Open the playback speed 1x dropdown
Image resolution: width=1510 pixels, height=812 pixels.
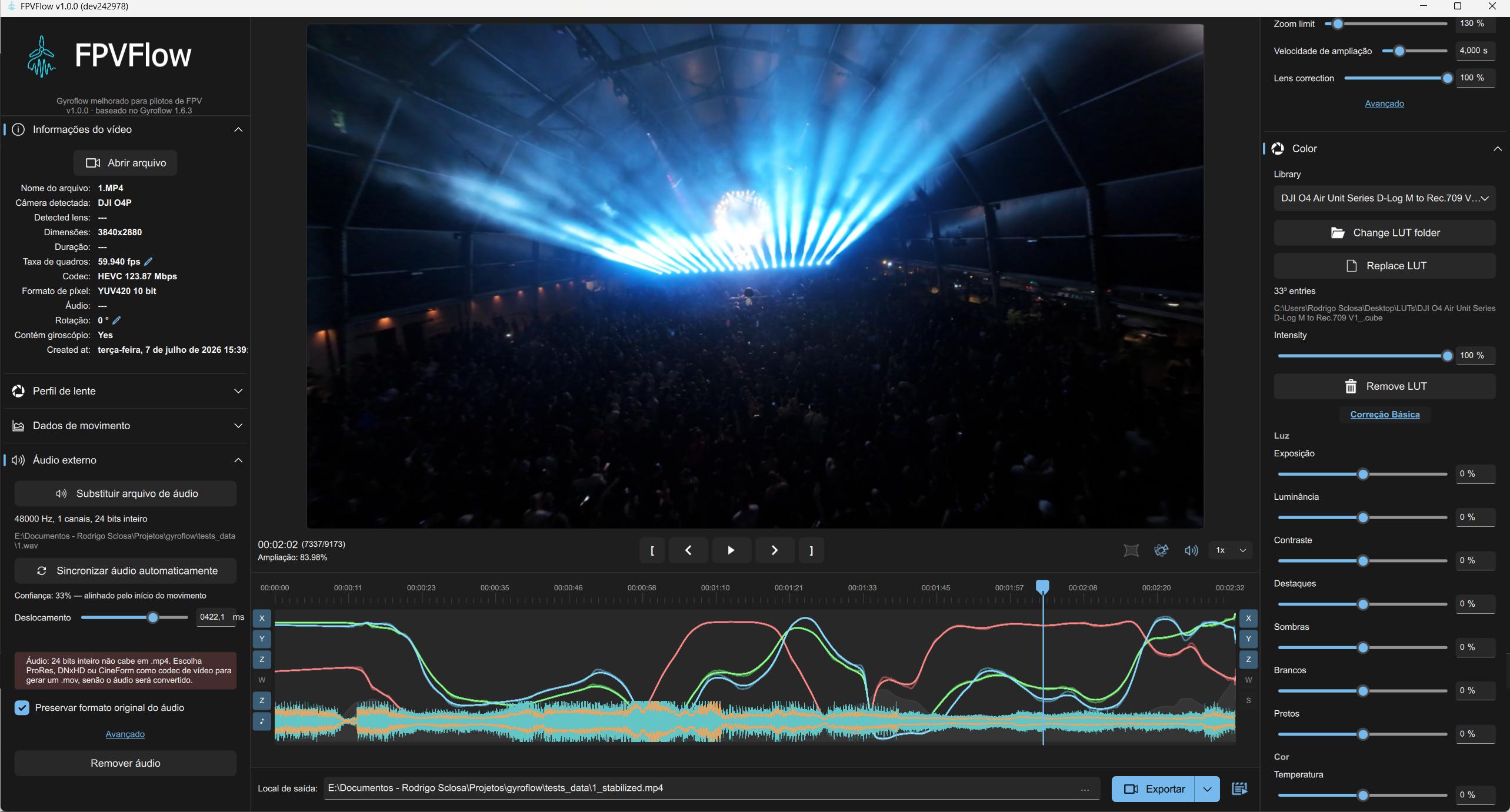pyautogui.click(x=1231, y=550)
